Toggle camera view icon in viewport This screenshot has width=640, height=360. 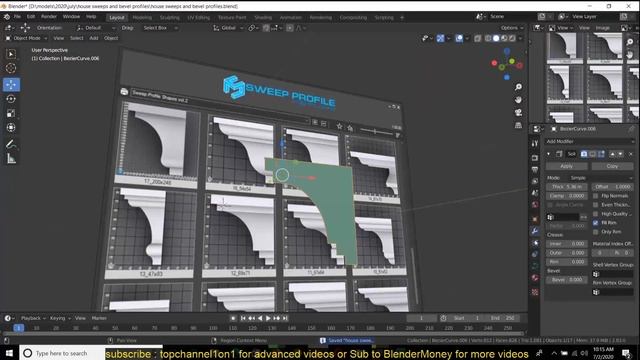[x=518, y=112]
